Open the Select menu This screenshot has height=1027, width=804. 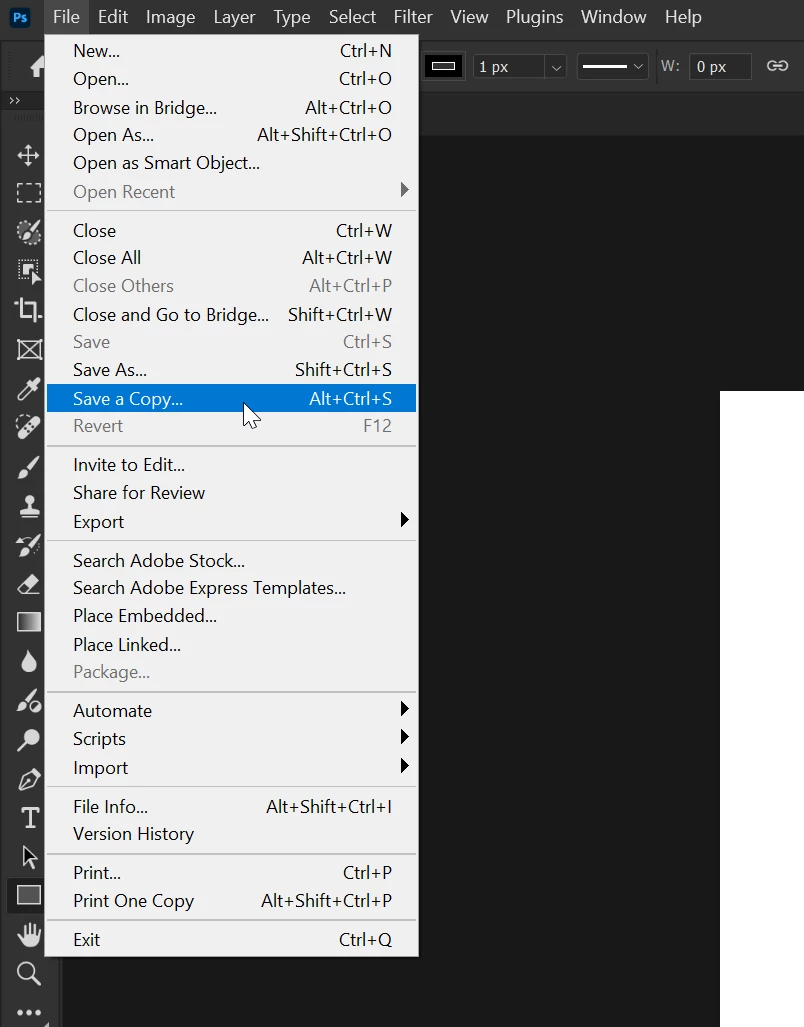click(x=352, y=17)
